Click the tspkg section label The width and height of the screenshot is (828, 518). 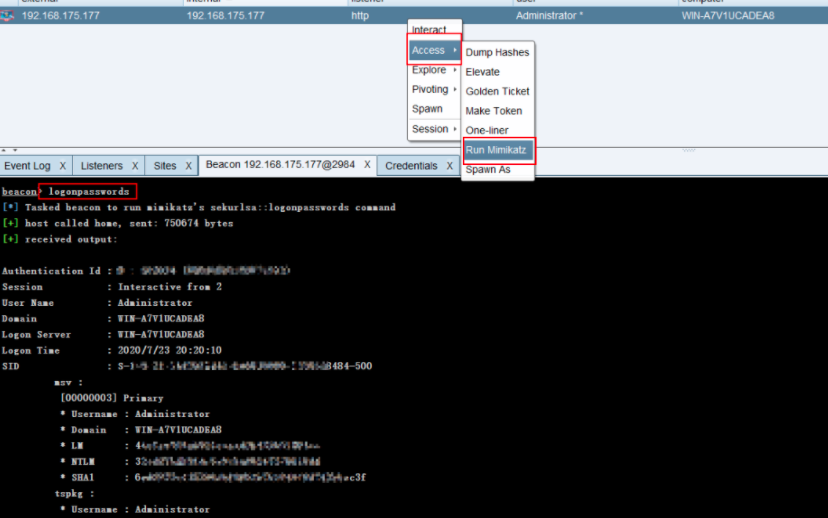pyautogui.click(x=74, y=494)
